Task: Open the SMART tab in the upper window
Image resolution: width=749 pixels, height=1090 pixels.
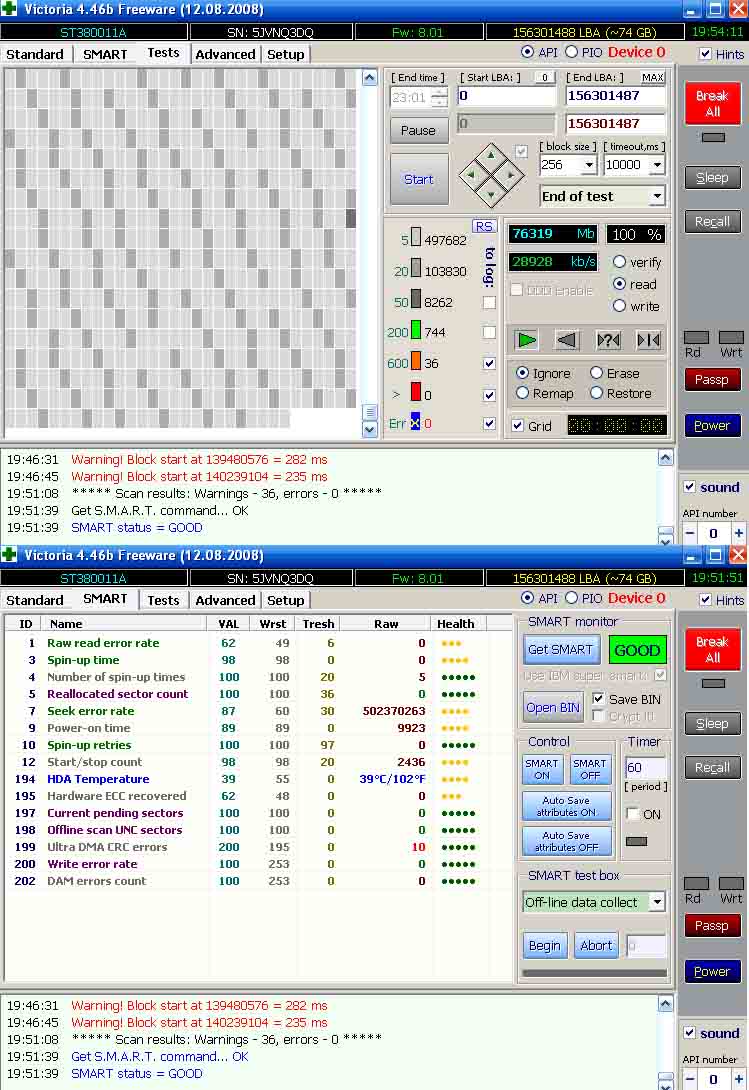Action: click(x=105, y=54)
